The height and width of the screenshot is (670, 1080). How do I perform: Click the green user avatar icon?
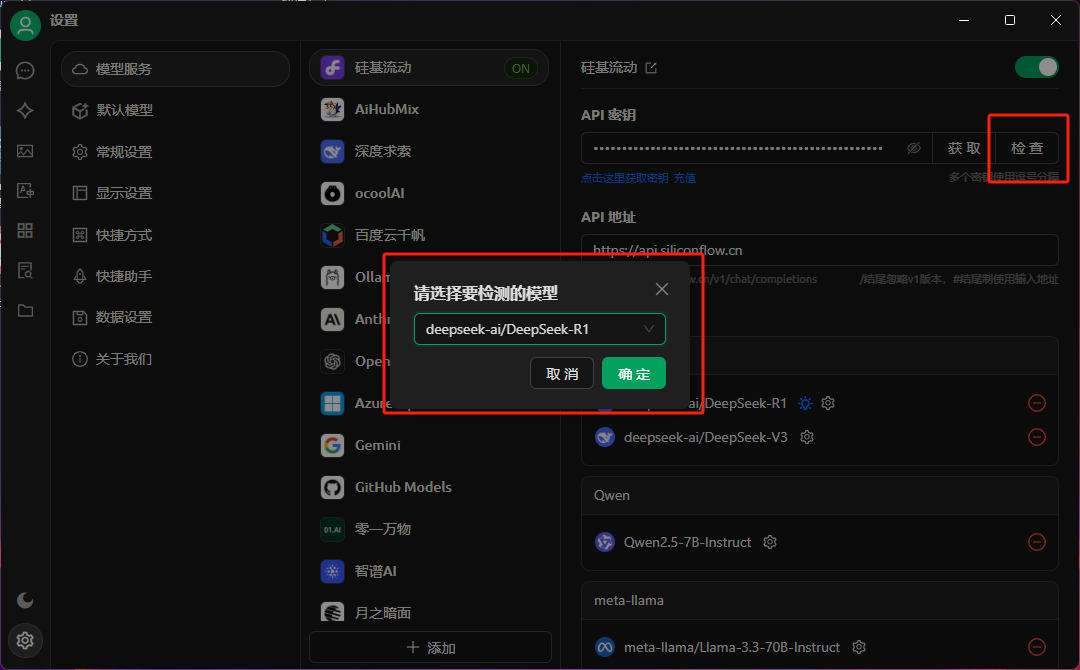click(25, 25)
